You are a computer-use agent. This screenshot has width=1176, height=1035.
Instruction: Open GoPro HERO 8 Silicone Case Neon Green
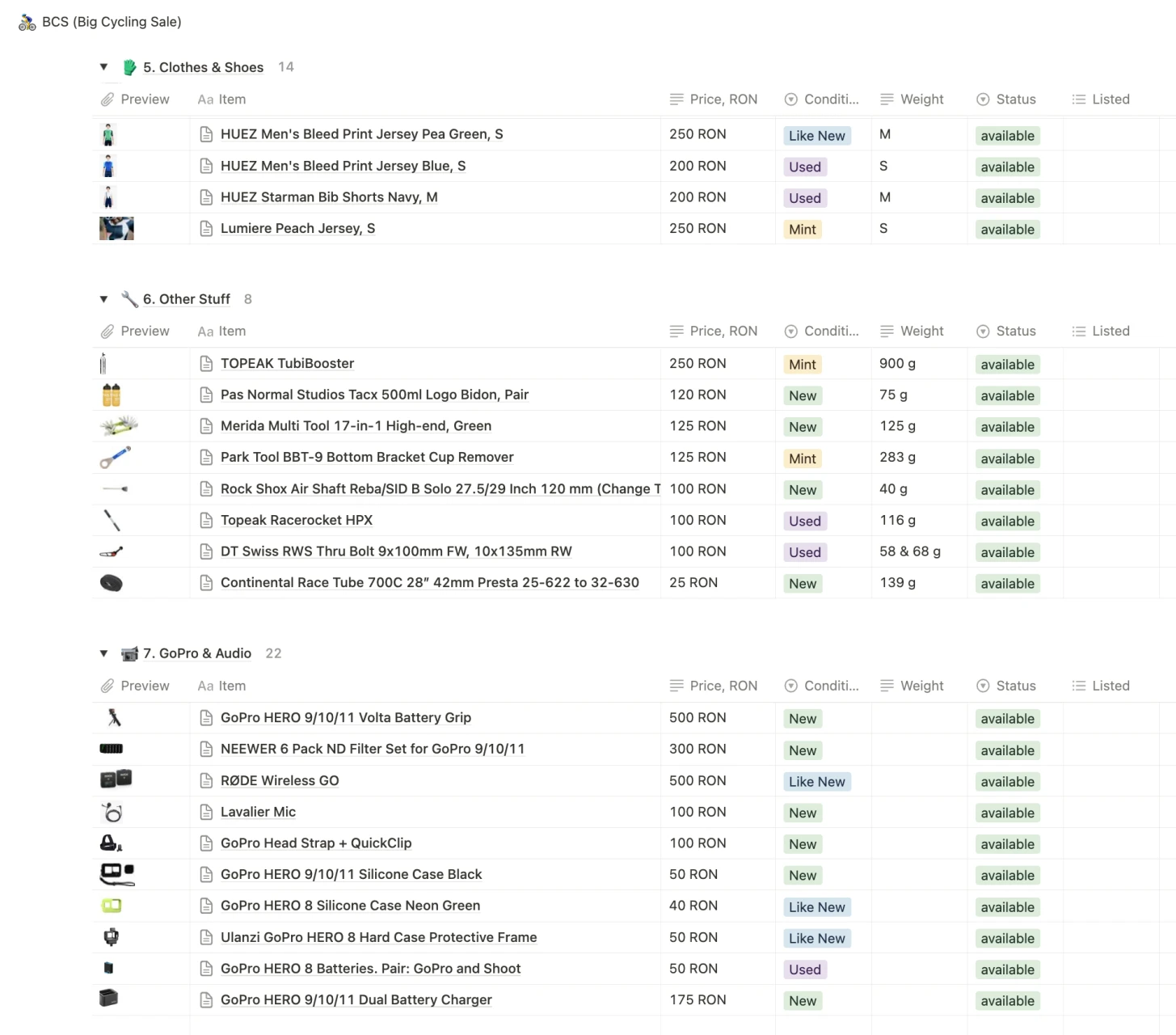pos(350,906)
